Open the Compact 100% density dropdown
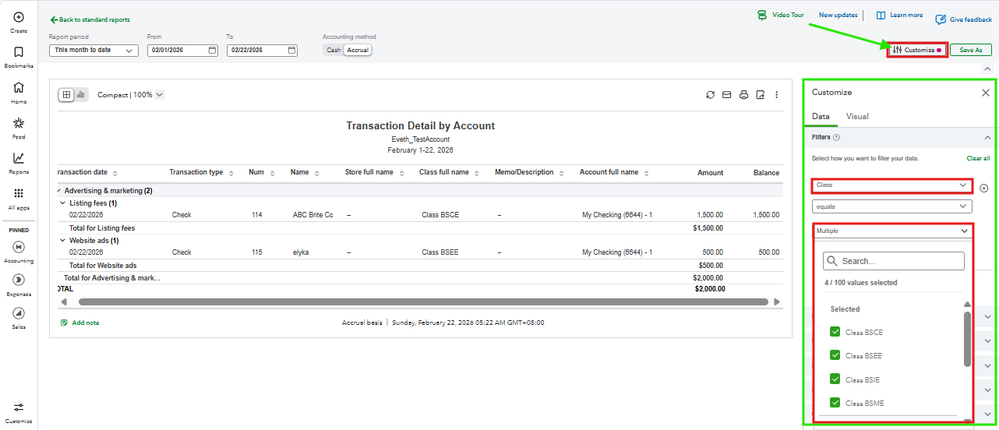The image size is (999, 430). coord(131,95)
